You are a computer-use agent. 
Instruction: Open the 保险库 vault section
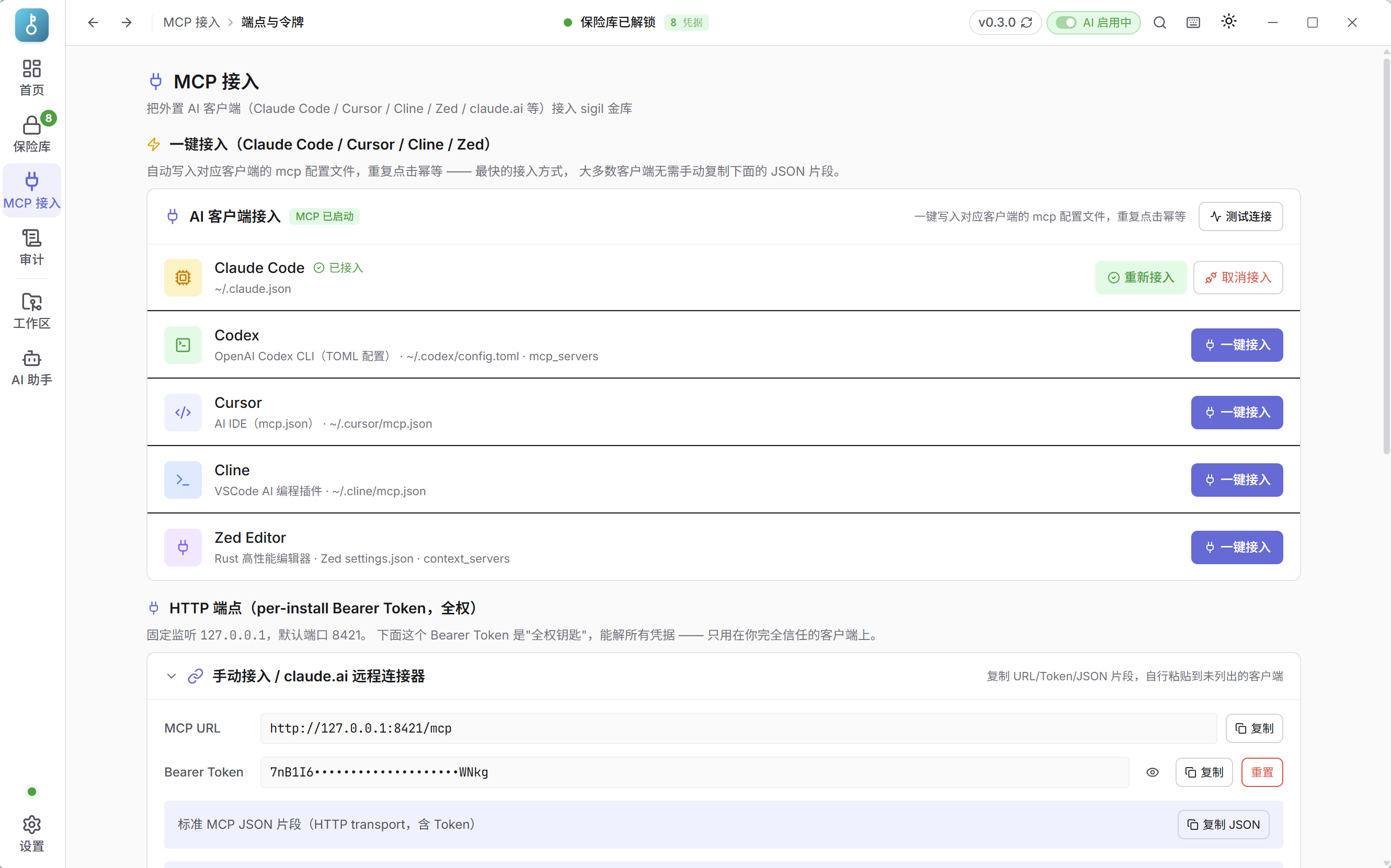coord(31,134)
